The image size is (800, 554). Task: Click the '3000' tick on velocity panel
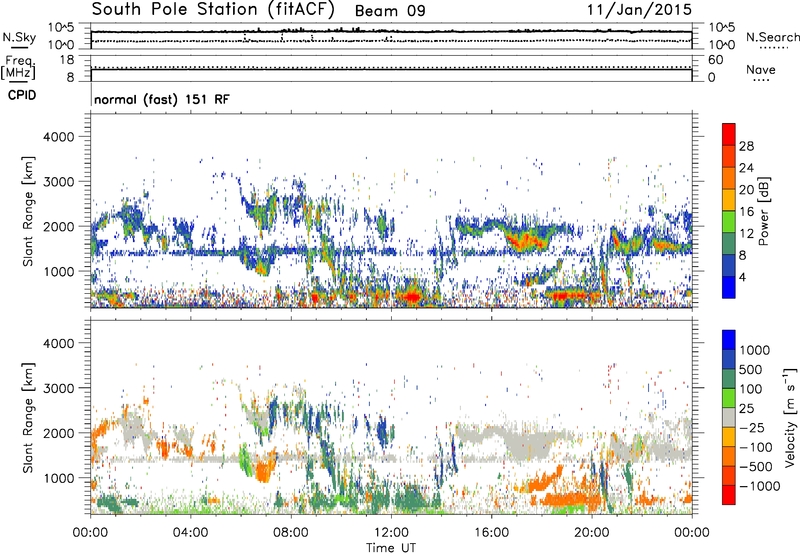point(58,388)
